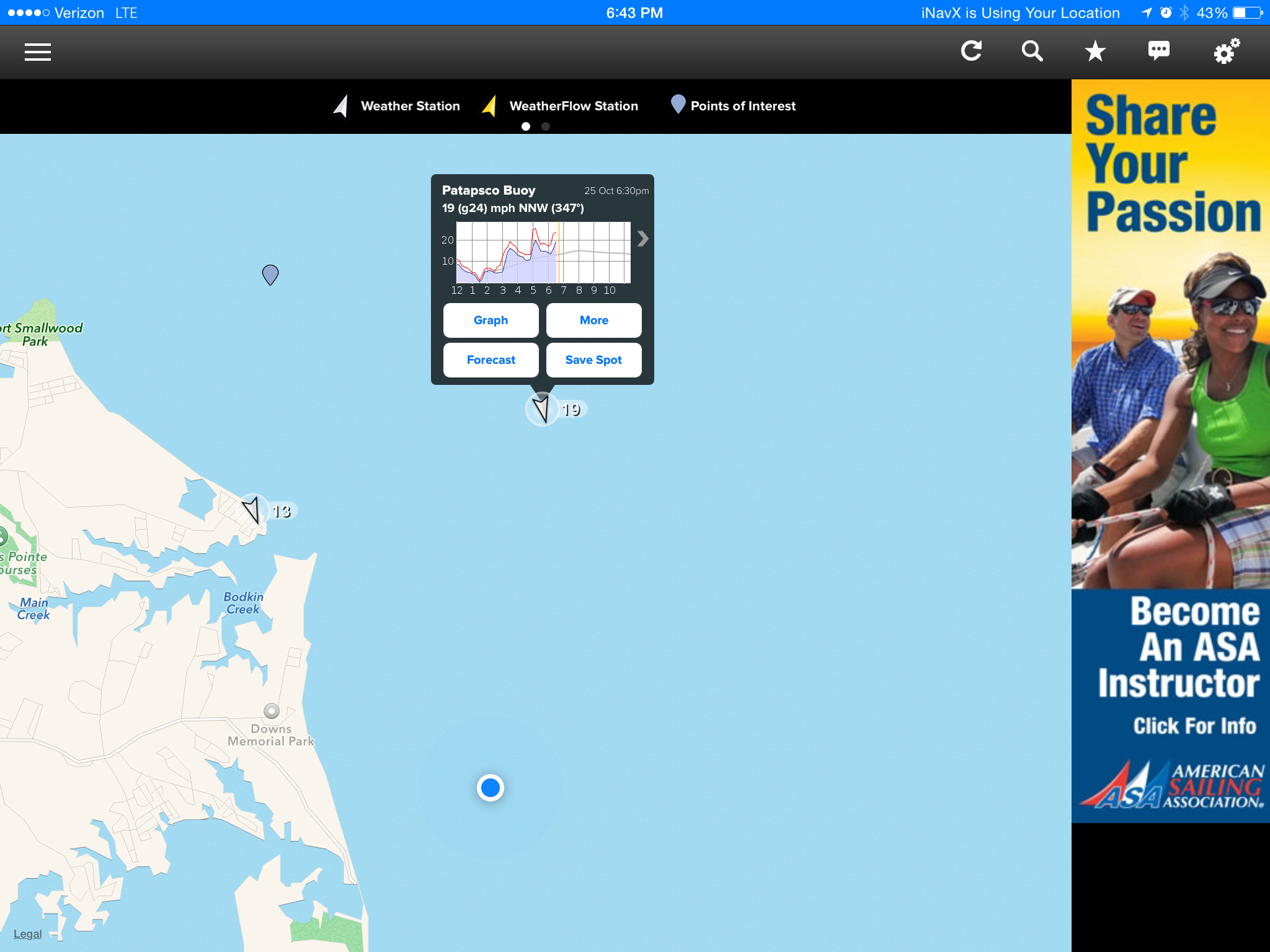Expand popup with right chevron arrow
1270x952 pixels.
tap(642, 239)
